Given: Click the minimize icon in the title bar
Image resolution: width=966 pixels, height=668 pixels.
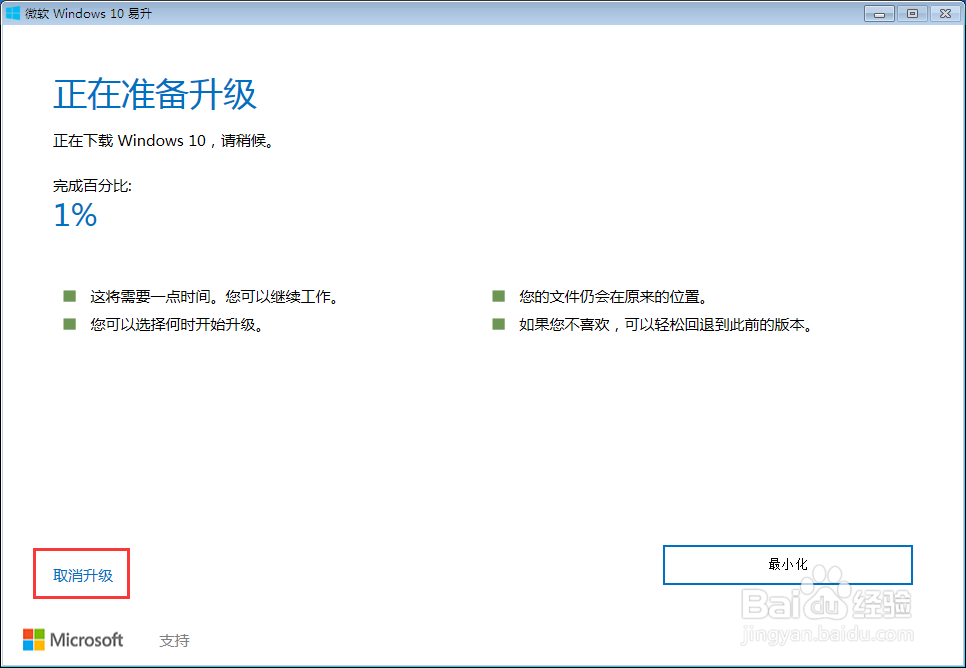Looking at the screenshot, I should click(x=879, y=13).
